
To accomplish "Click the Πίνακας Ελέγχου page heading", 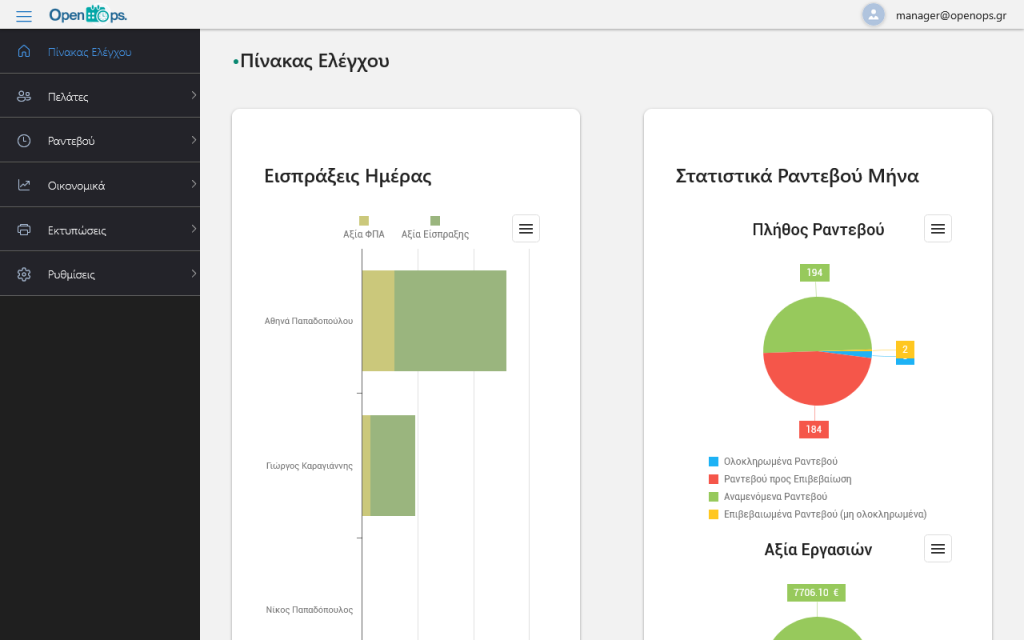I will [315, 61].
